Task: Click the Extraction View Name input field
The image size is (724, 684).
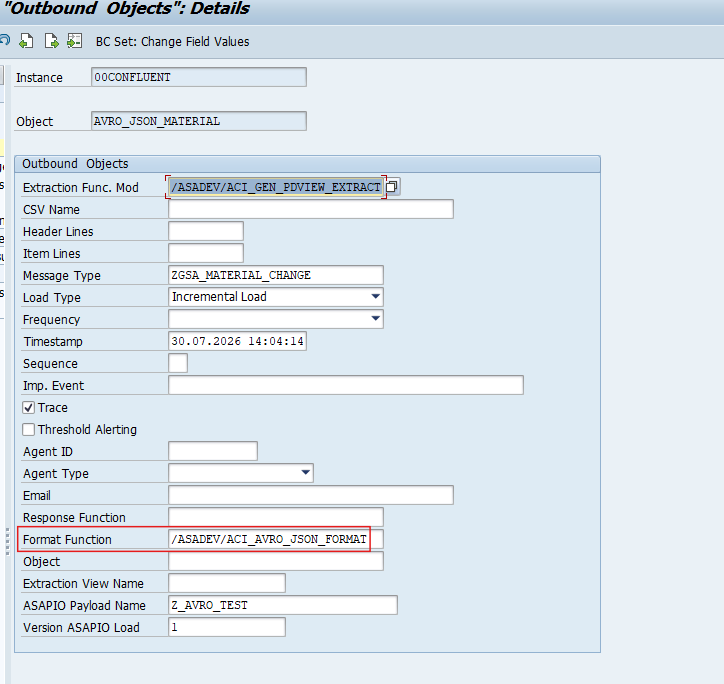Action: coord(227,583)
